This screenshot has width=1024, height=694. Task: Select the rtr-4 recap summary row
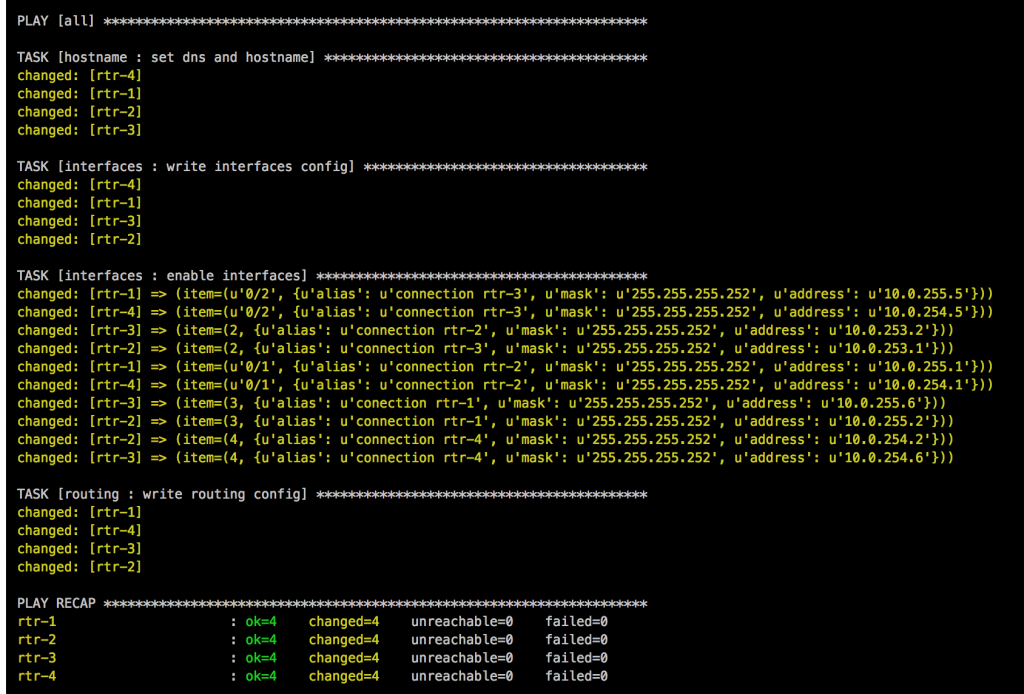[x=300, y=675]
